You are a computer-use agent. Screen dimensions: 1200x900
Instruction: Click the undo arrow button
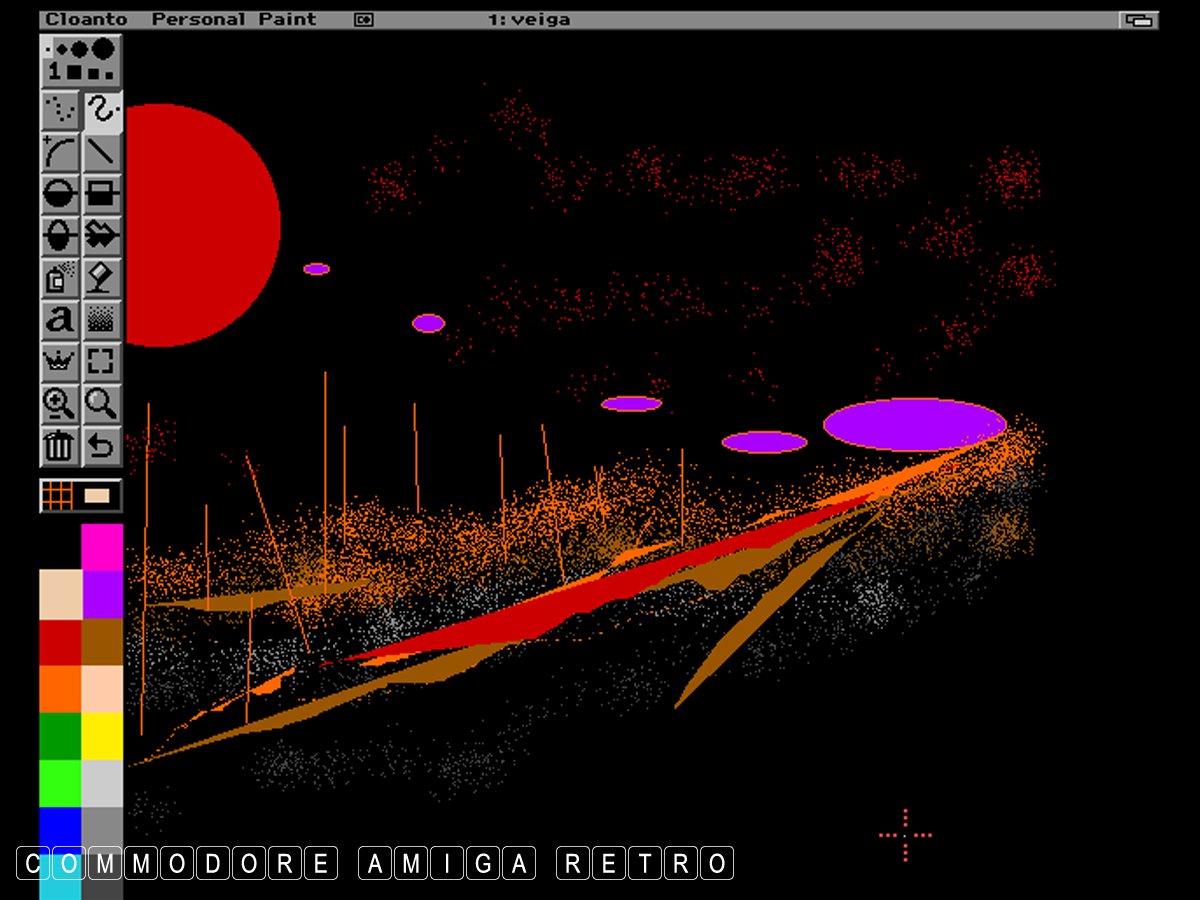point(102,445)
